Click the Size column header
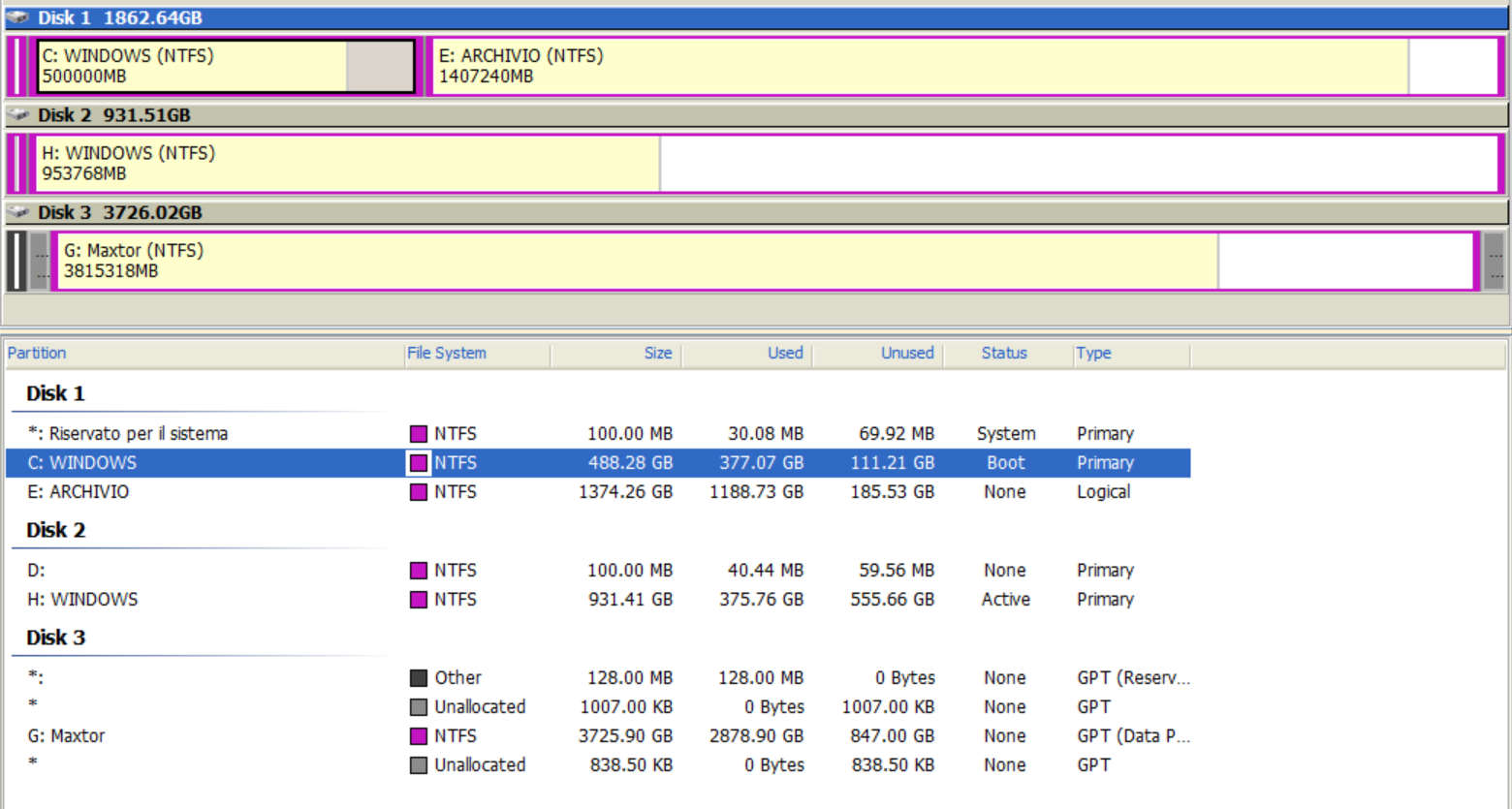This screenshot has height=809, width=1512. 657,354
